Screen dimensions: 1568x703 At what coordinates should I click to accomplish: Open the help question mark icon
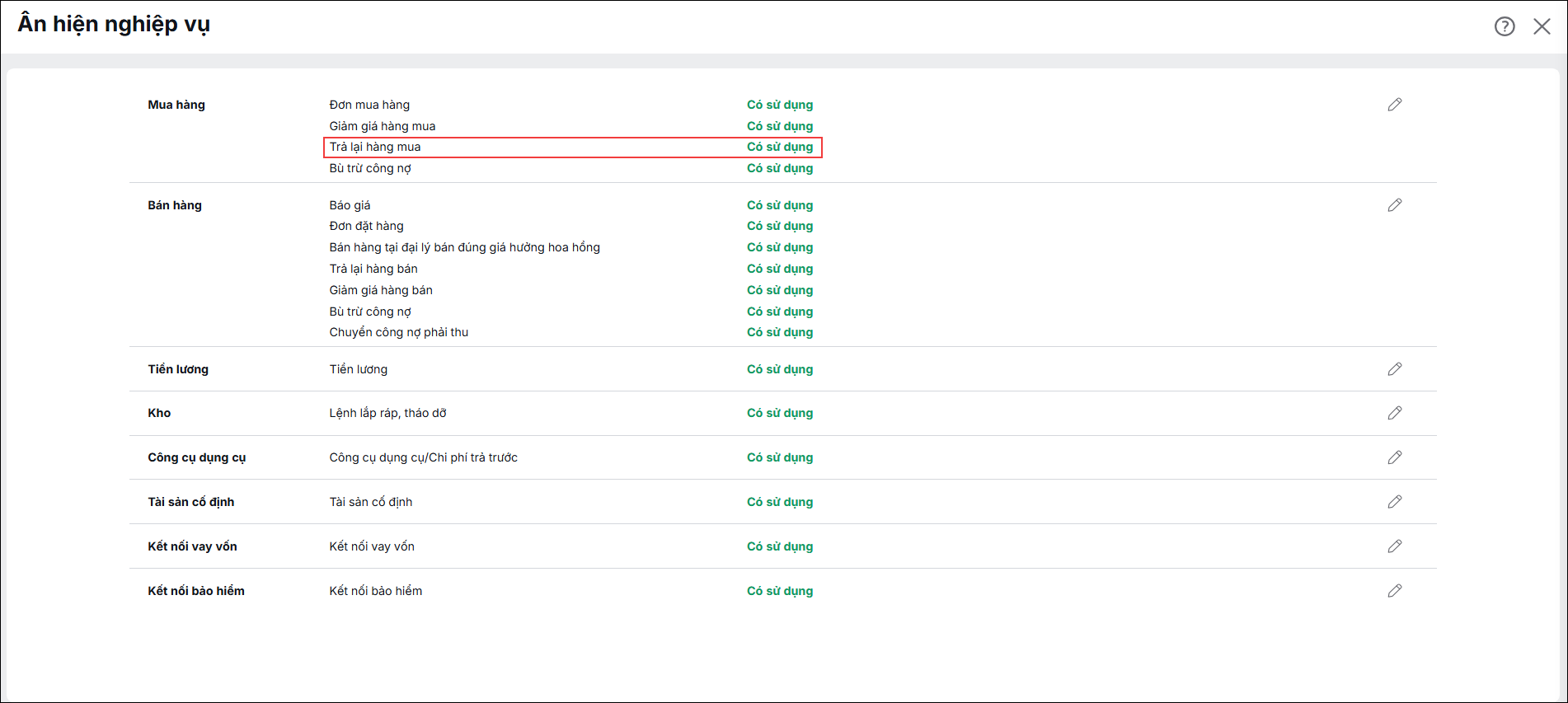(1505, 26)
